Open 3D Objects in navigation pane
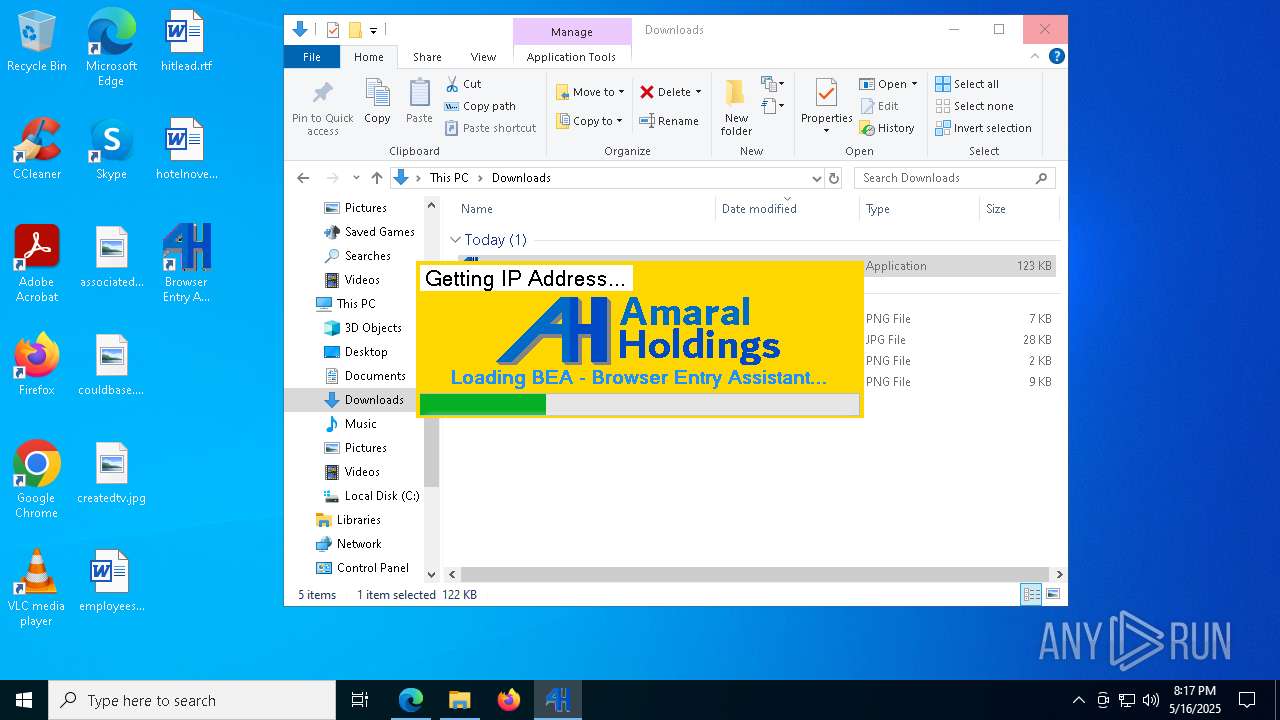The image size is (1280, 720). tap(363, 328)
